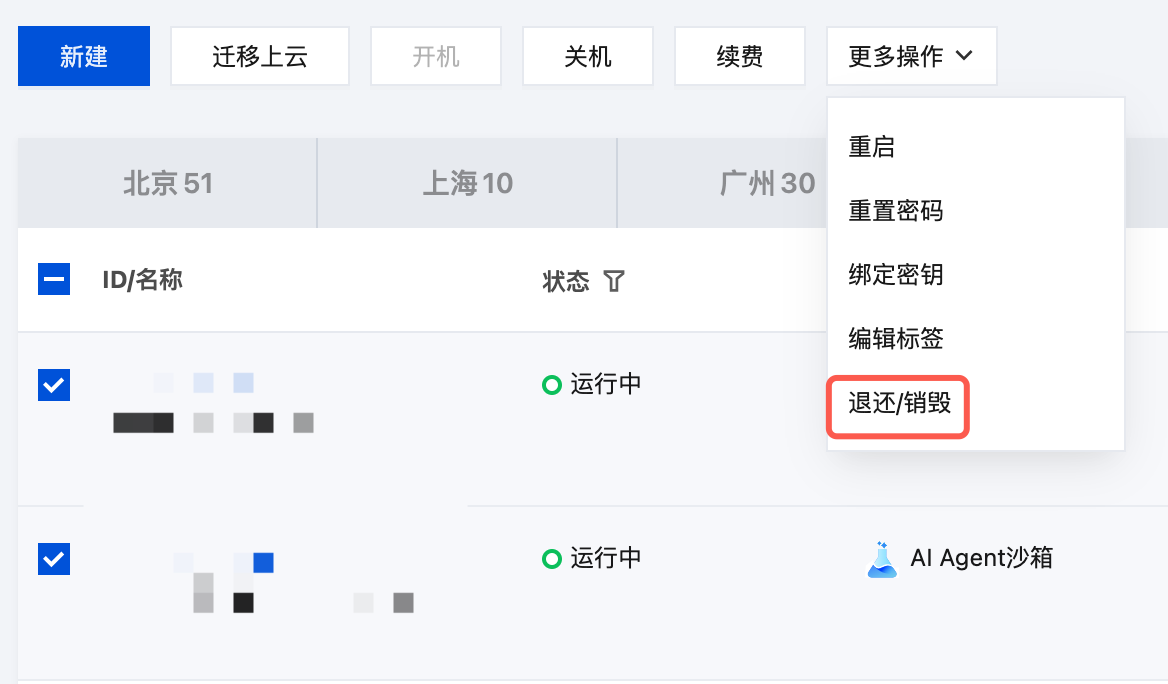Screen dimensions: 1168x684
Task: Click green running status icon in second row
Action: pos(551,559)
